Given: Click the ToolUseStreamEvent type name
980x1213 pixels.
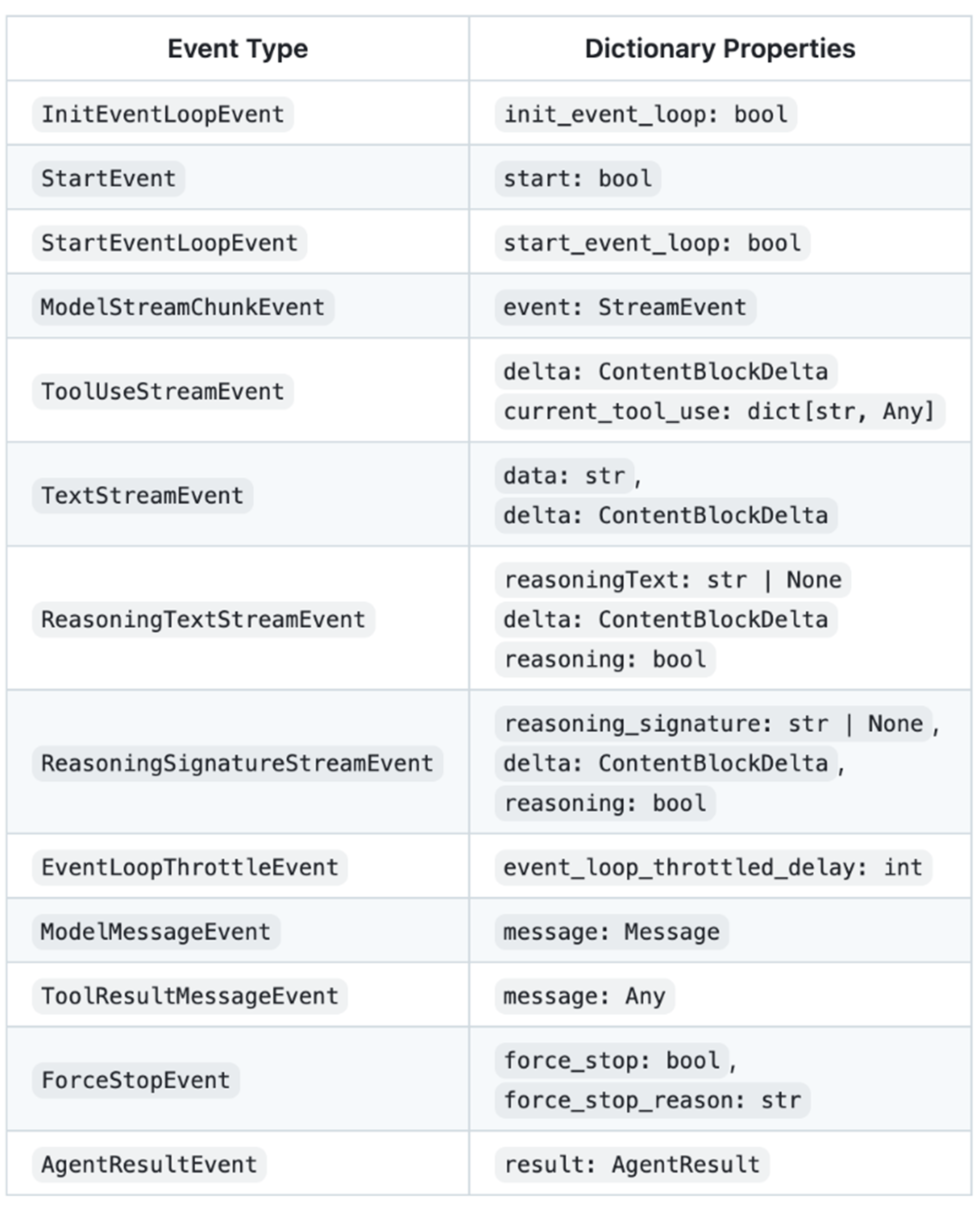Looking at the screenshot, I should 163,392.
